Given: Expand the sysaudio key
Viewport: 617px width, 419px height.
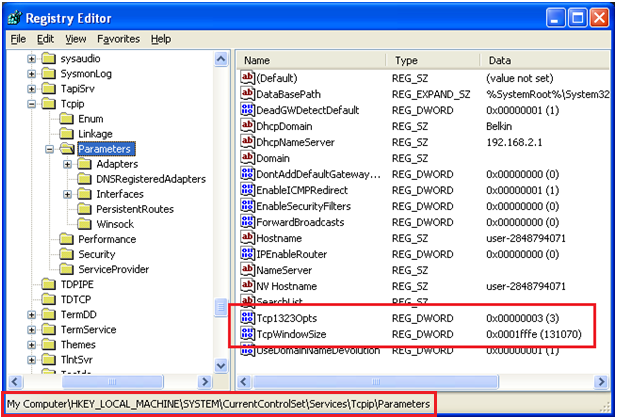Looking at the screenshot, I should [x=31, y=59].
